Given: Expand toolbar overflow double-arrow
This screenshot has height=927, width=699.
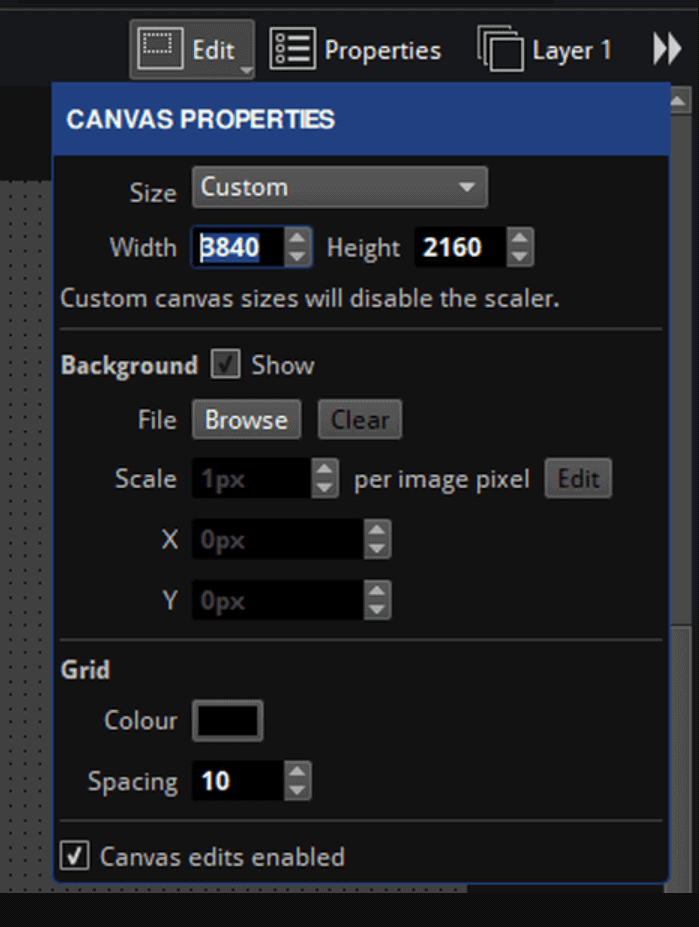Looking at the screenshot, I should click(668, 48).
